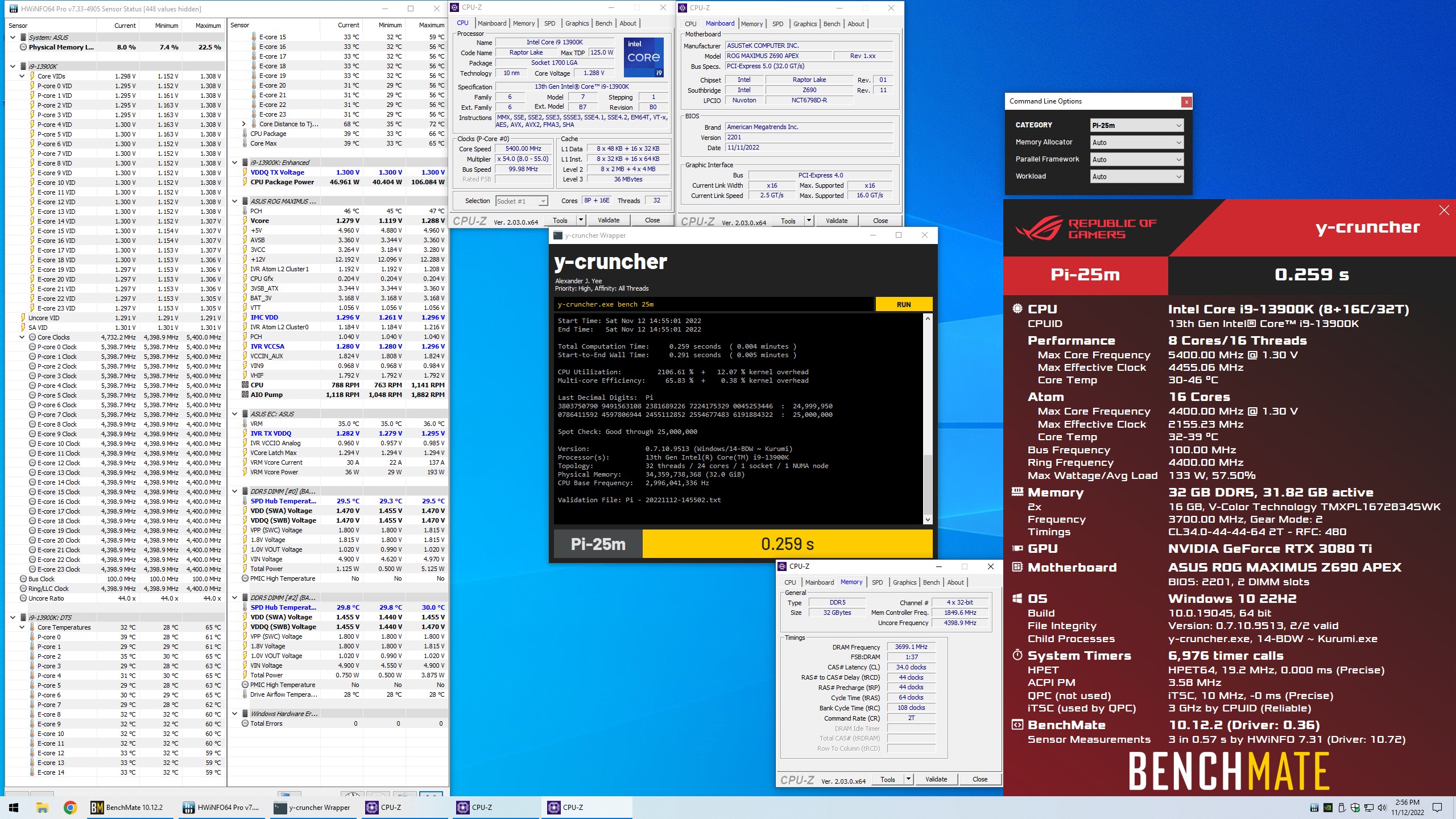Open the Parallel Framework dropdown
This screenshot has height=819, width=1456.
pyautogui.click(x=1137, y=159)
